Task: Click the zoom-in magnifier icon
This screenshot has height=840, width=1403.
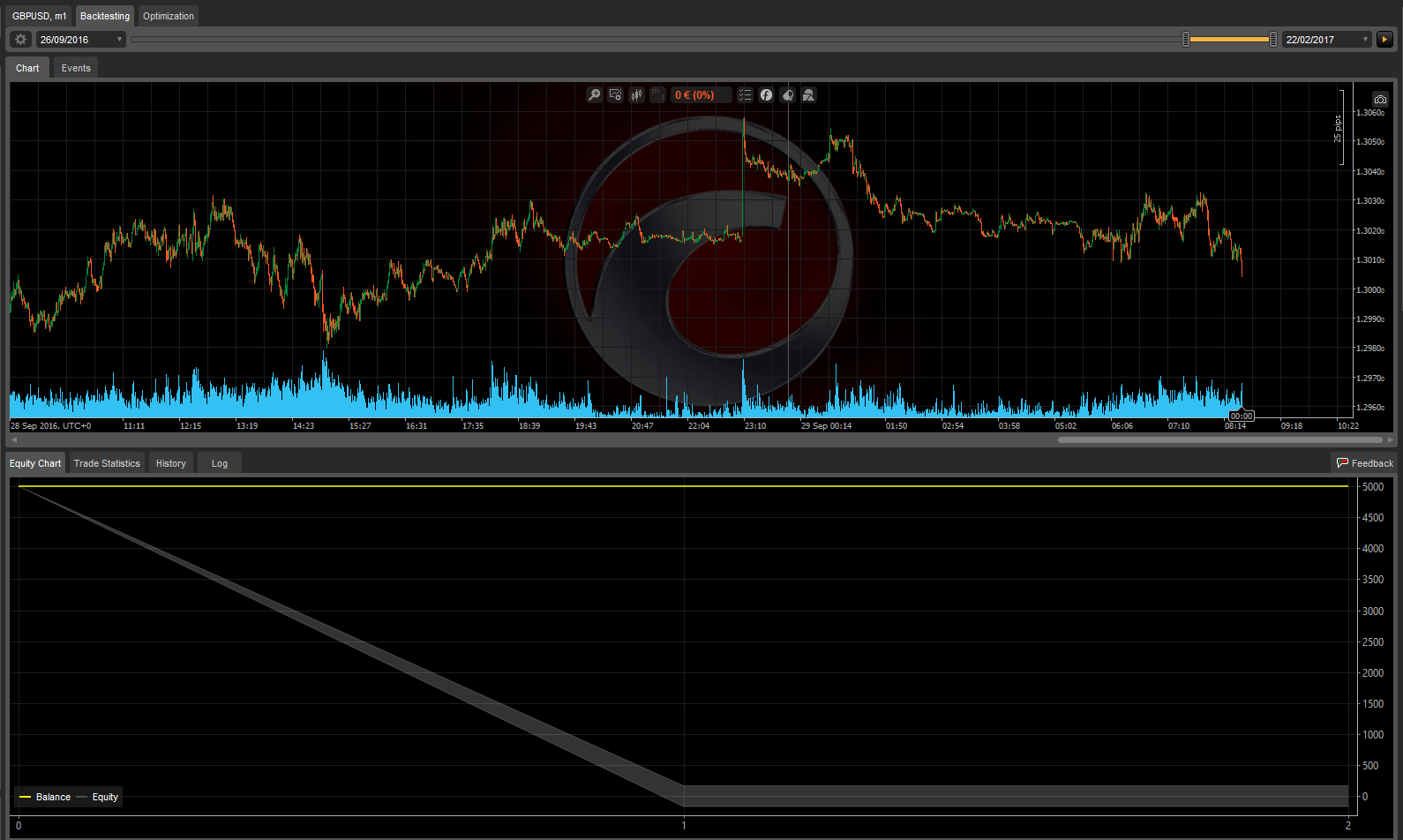Action: [595, 95]
